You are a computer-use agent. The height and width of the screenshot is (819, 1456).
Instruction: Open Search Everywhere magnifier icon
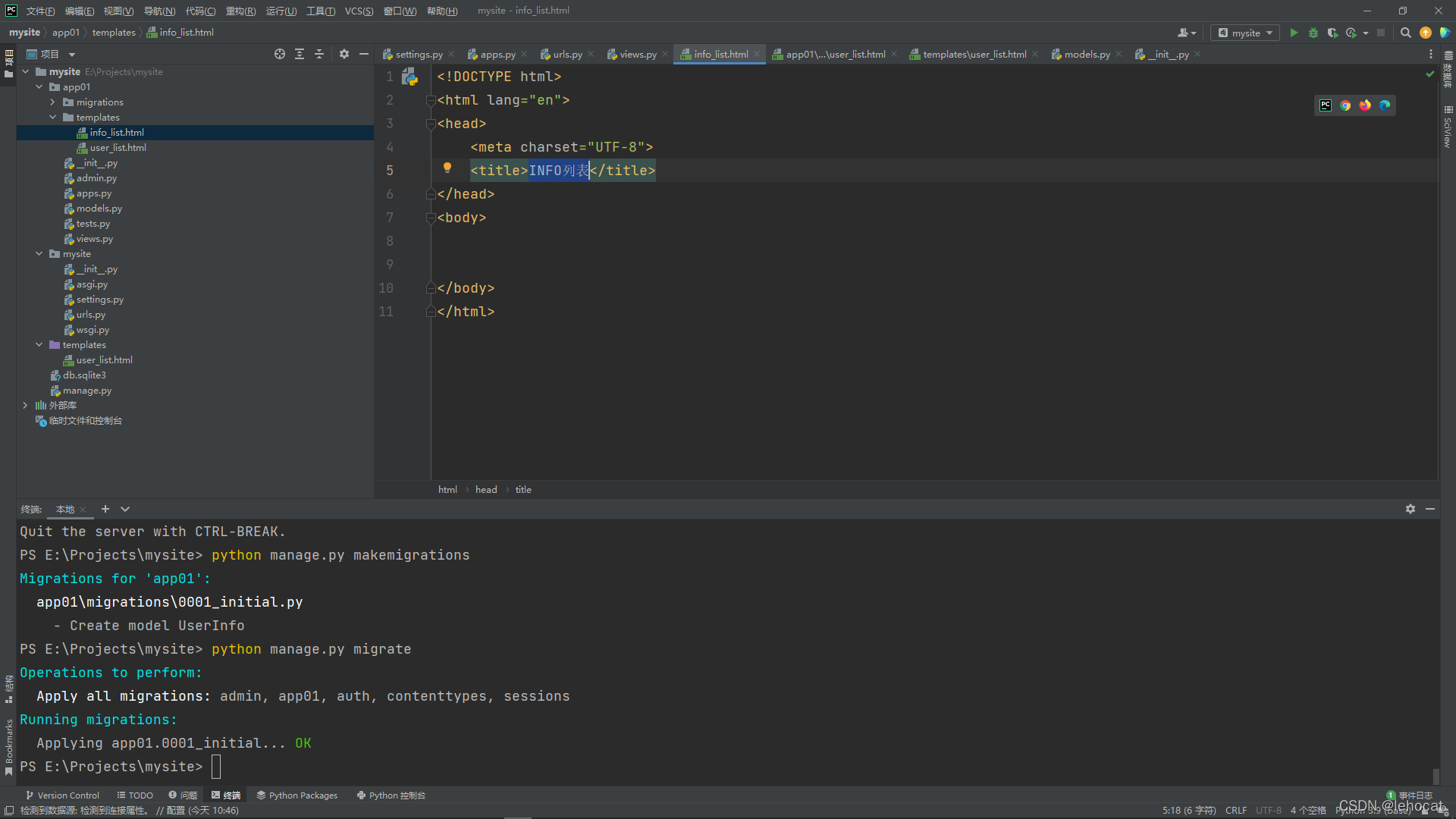pyautogui.click(x=1405, y=33)
